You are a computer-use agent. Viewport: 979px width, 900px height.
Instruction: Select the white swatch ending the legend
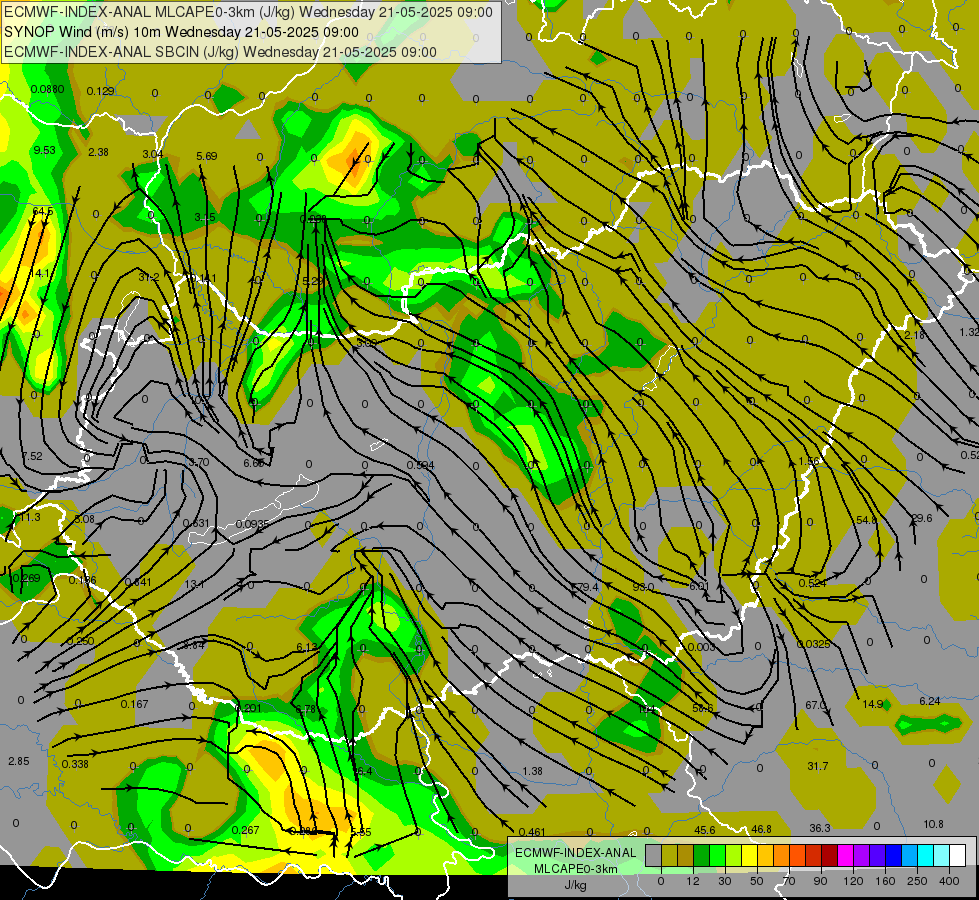point(958,855)
